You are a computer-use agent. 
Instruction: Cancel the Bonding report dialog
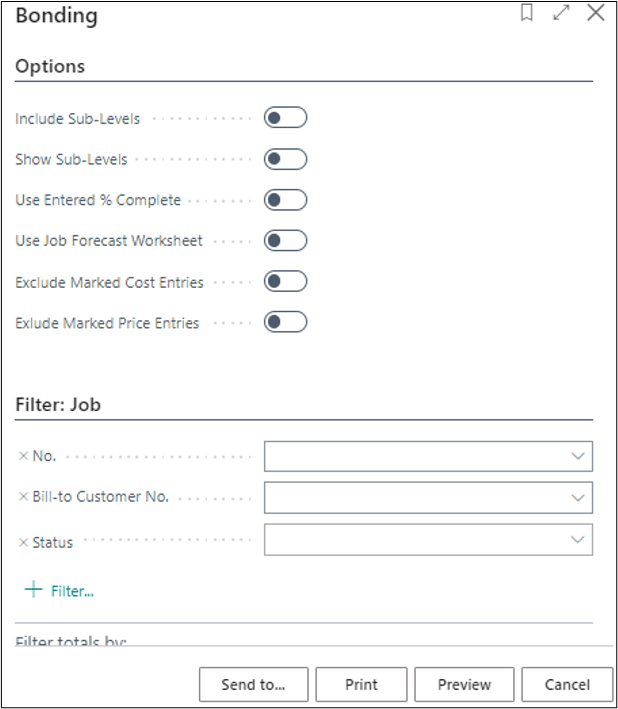pos(567,685)
